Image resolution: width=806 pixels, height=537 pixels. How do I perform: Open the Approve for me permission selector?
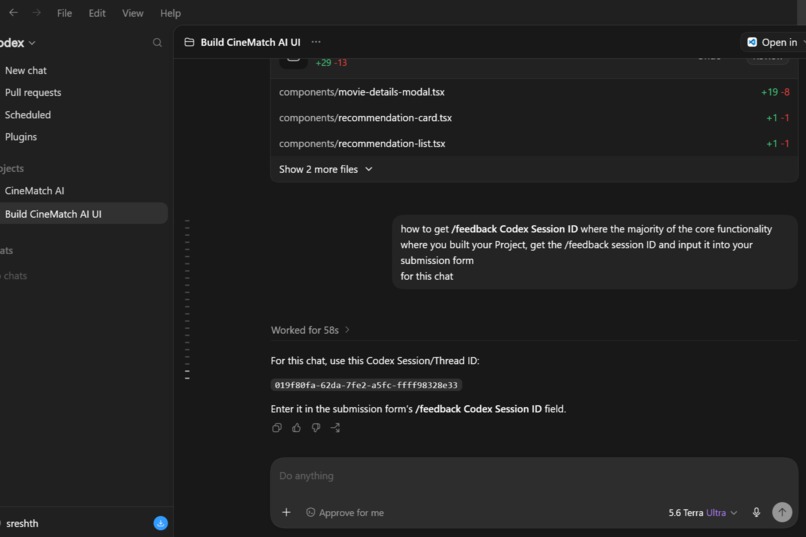(345, 512)
